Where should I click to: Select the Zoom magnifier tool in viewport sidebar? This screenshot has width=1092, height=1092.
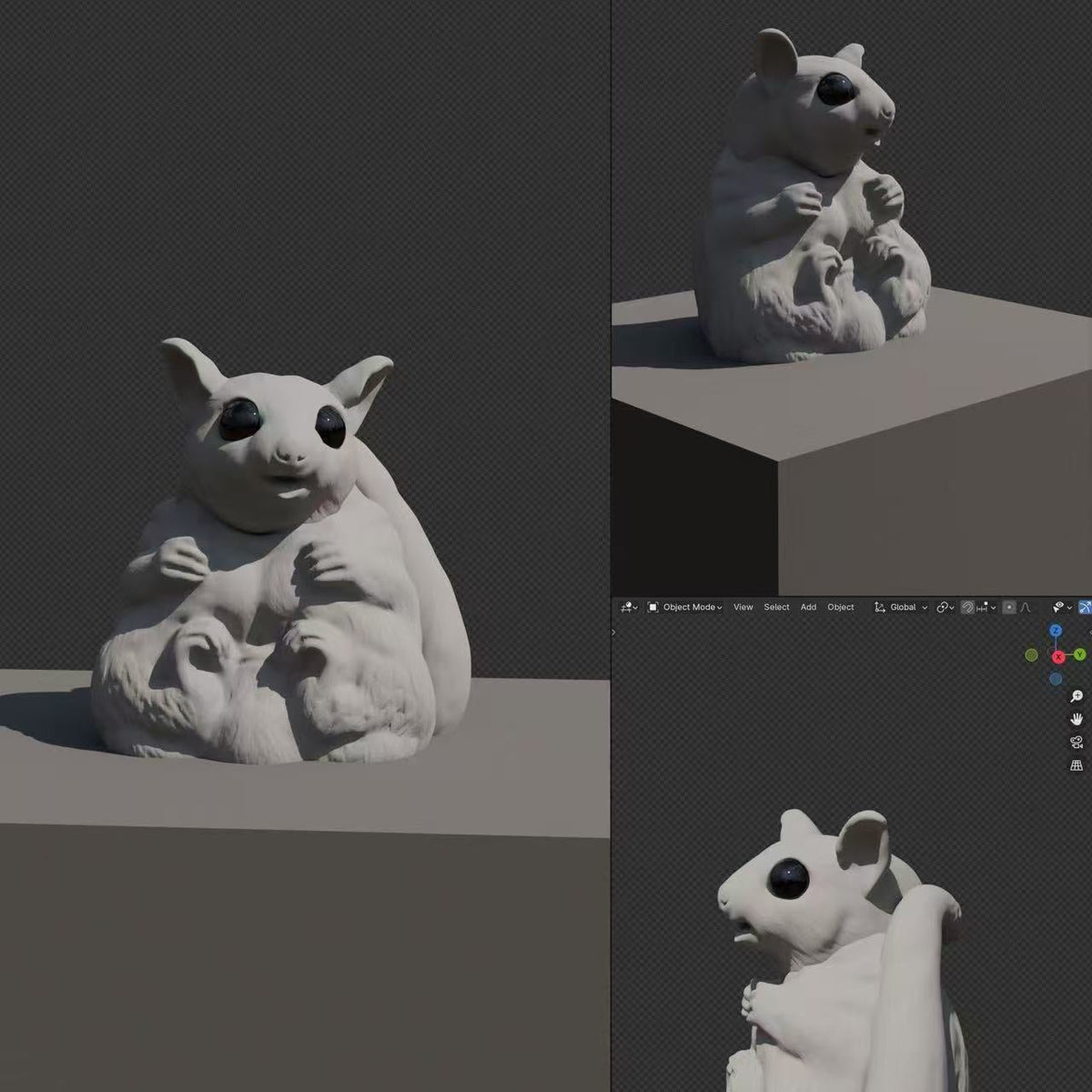click(1077, 696)
